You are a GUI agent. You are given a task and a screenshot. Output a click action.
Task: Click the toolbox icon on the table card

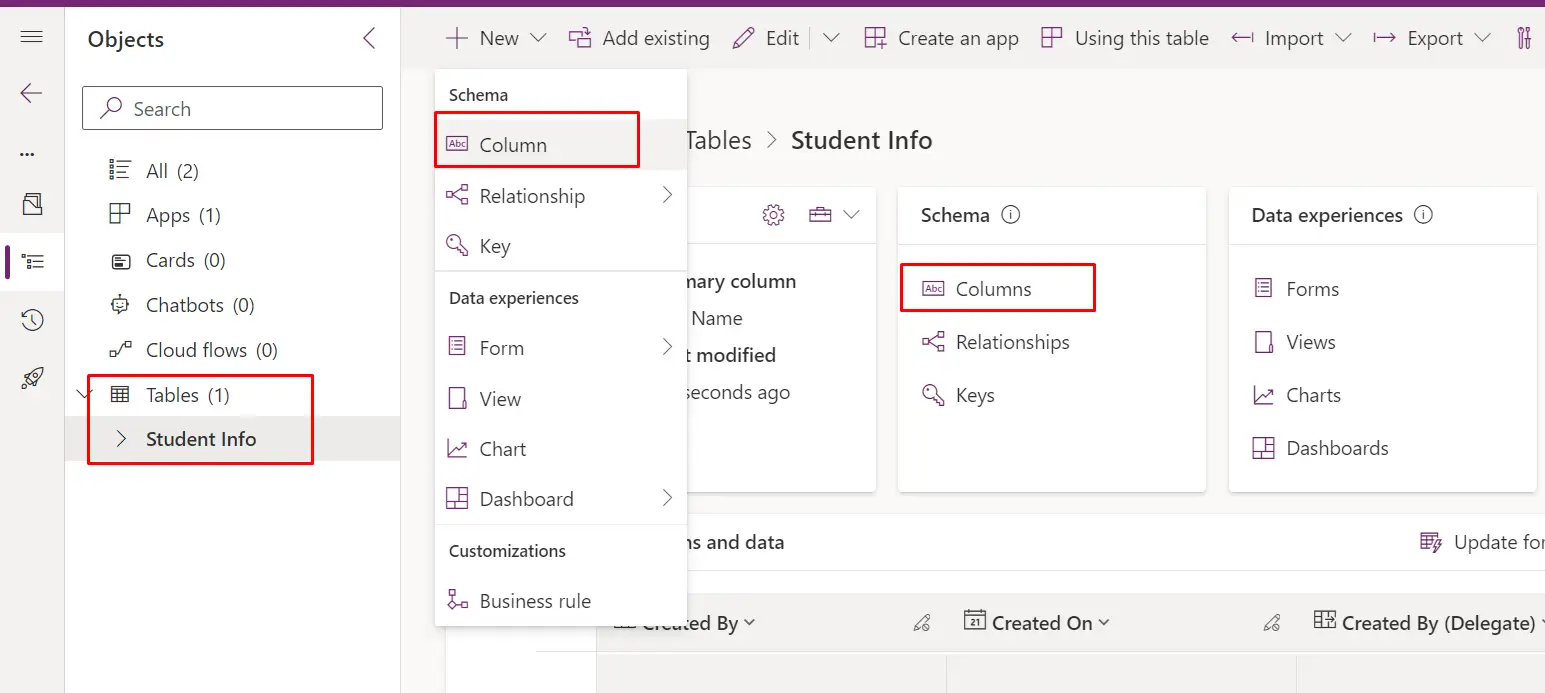click(x=821, y=214)
